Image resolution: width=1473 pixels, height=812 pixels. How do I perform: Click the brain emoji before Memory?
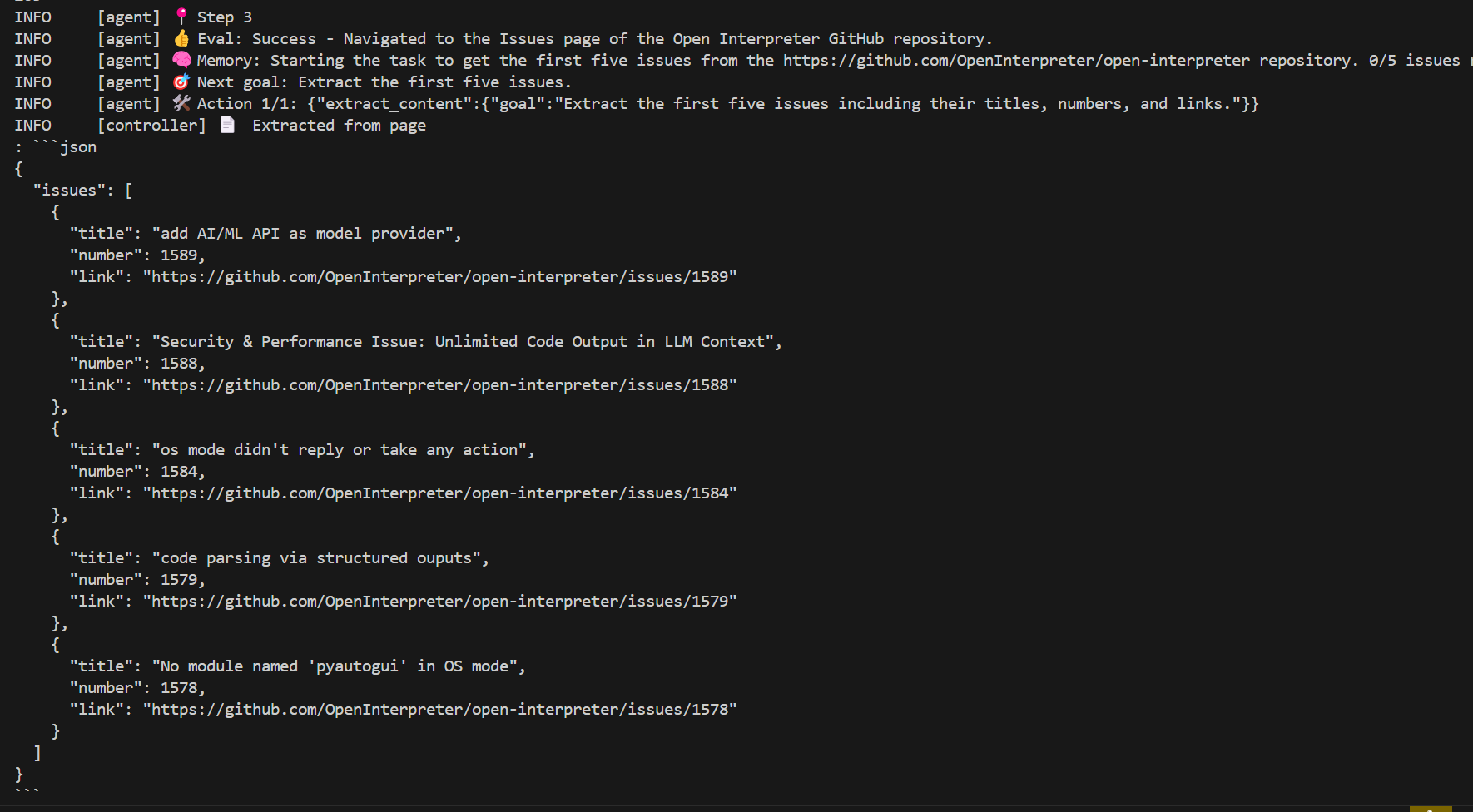pyautogui.click(x=181, y=60)
